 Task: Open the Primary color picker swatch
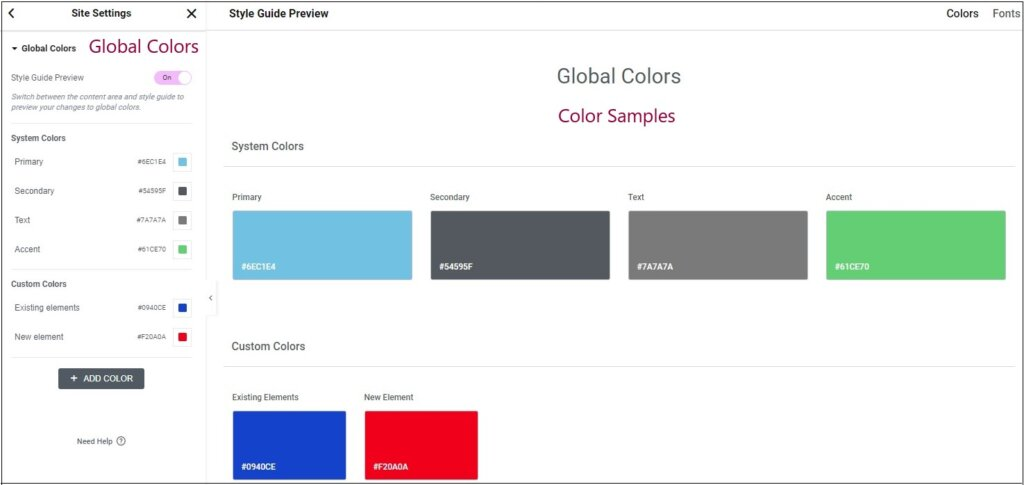point(182,162)
